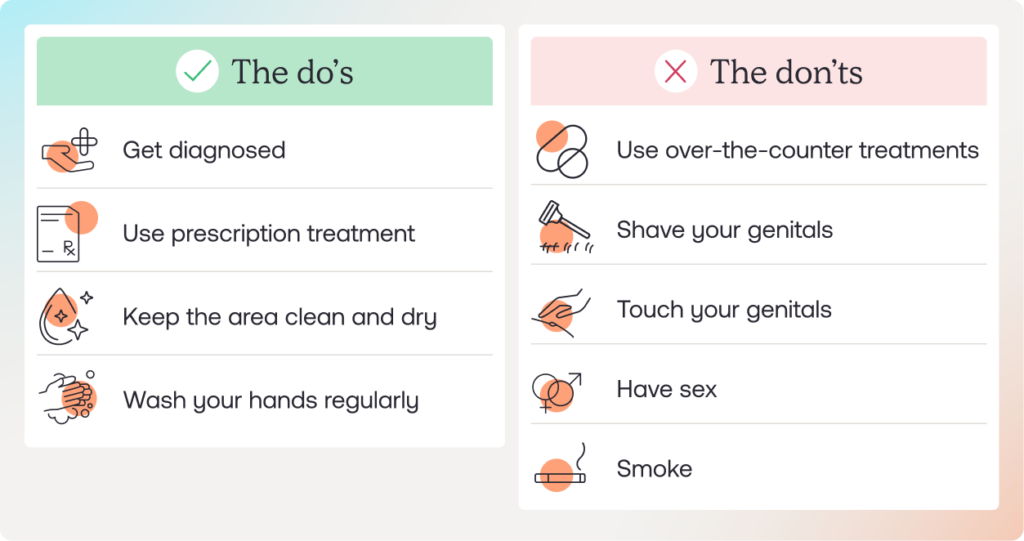1024x541 pixels.
Task: Click the red X icon
Action: 675,71
